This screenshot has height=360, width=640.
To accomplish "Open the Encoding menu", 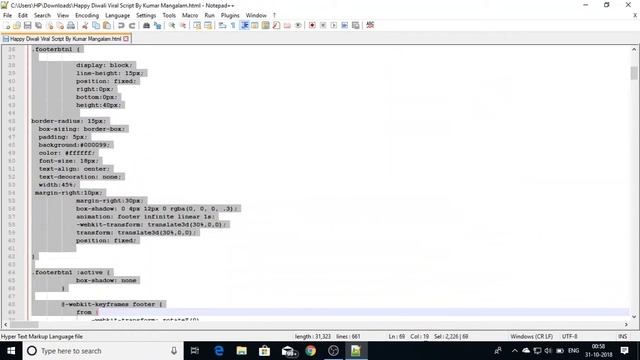I will pos(87,15).
